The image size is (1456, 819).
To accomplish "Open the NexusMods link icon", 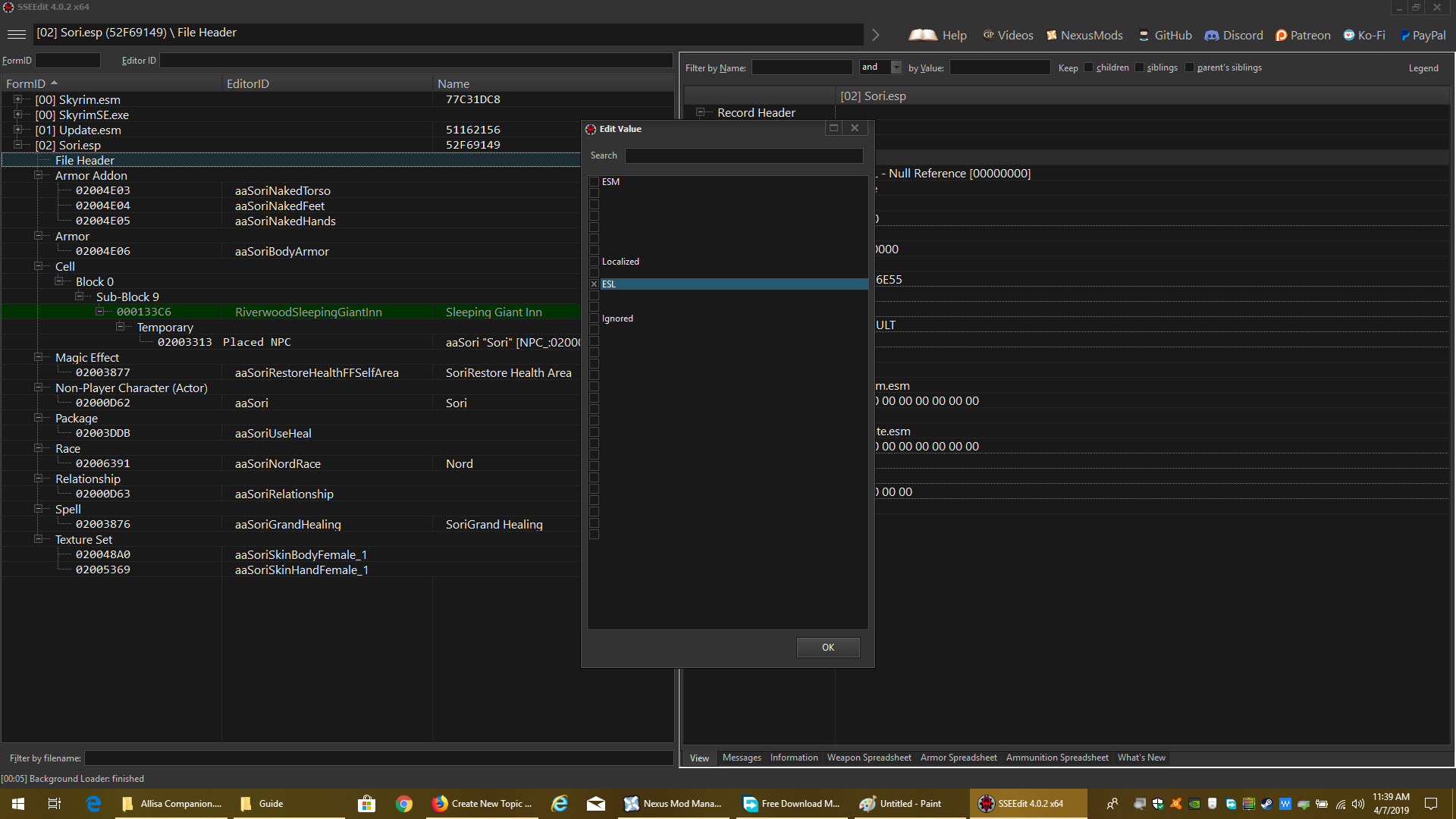I will click(x=1052, y=35).
